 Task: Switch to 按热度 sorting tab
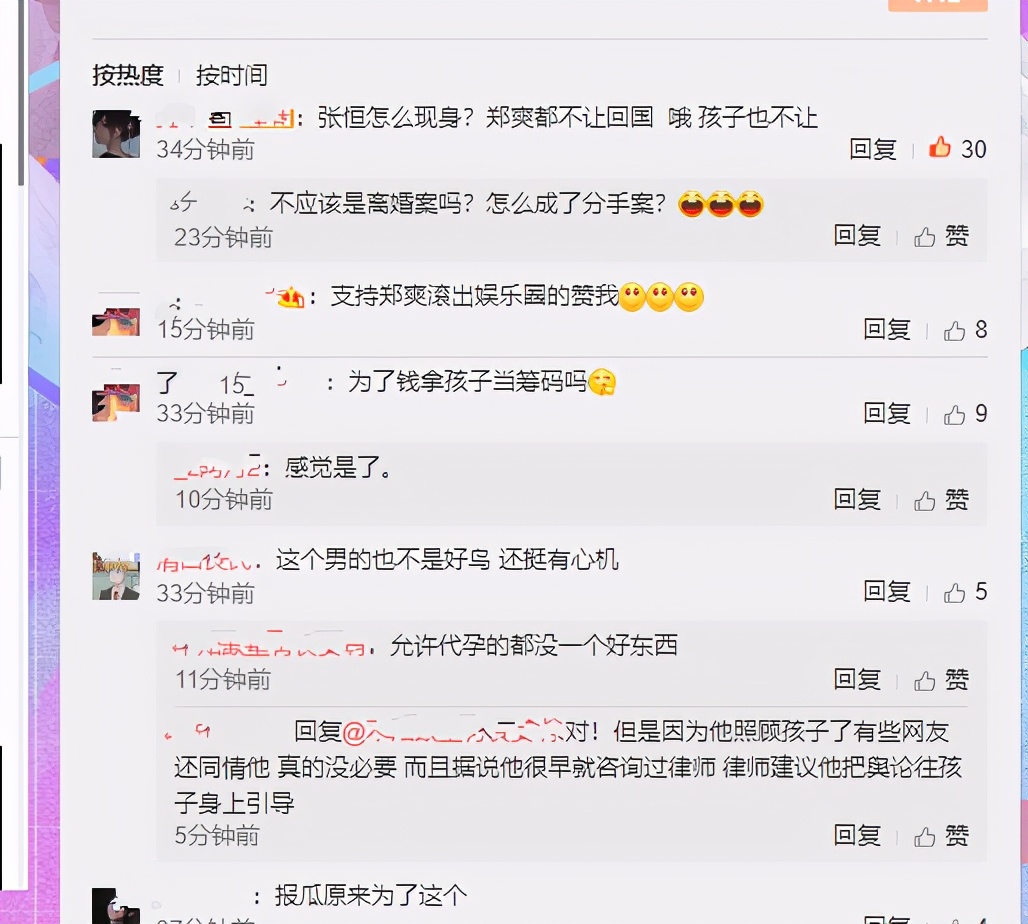pos(128,75)
